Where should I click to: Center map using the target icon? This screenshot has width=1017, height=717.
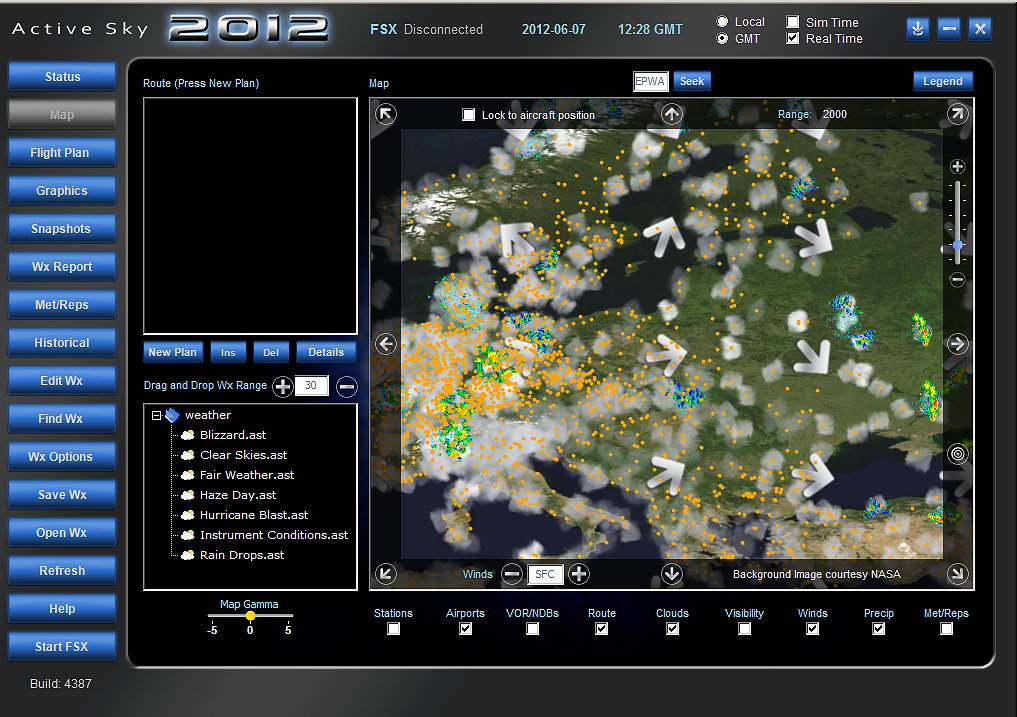coord(957,454)
